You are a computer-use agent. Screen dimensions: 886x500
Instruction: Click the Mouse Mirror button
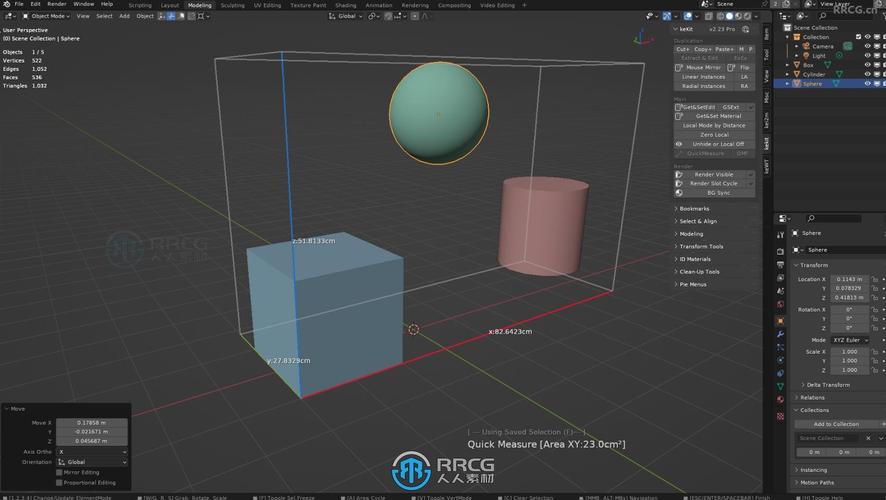pyautogui.click(x=699, y=67)
